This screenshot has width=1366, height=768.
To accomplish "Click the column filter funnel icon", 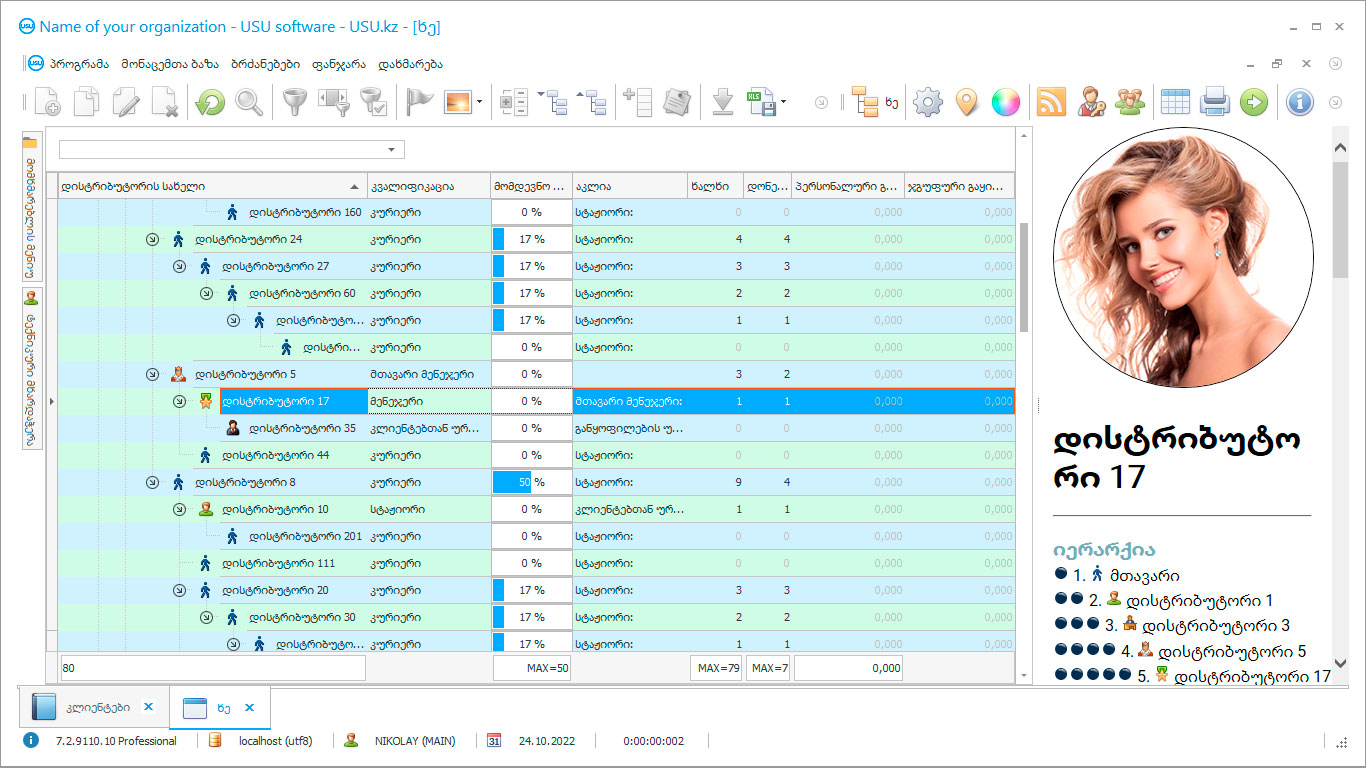I will [x=333, y=102].
